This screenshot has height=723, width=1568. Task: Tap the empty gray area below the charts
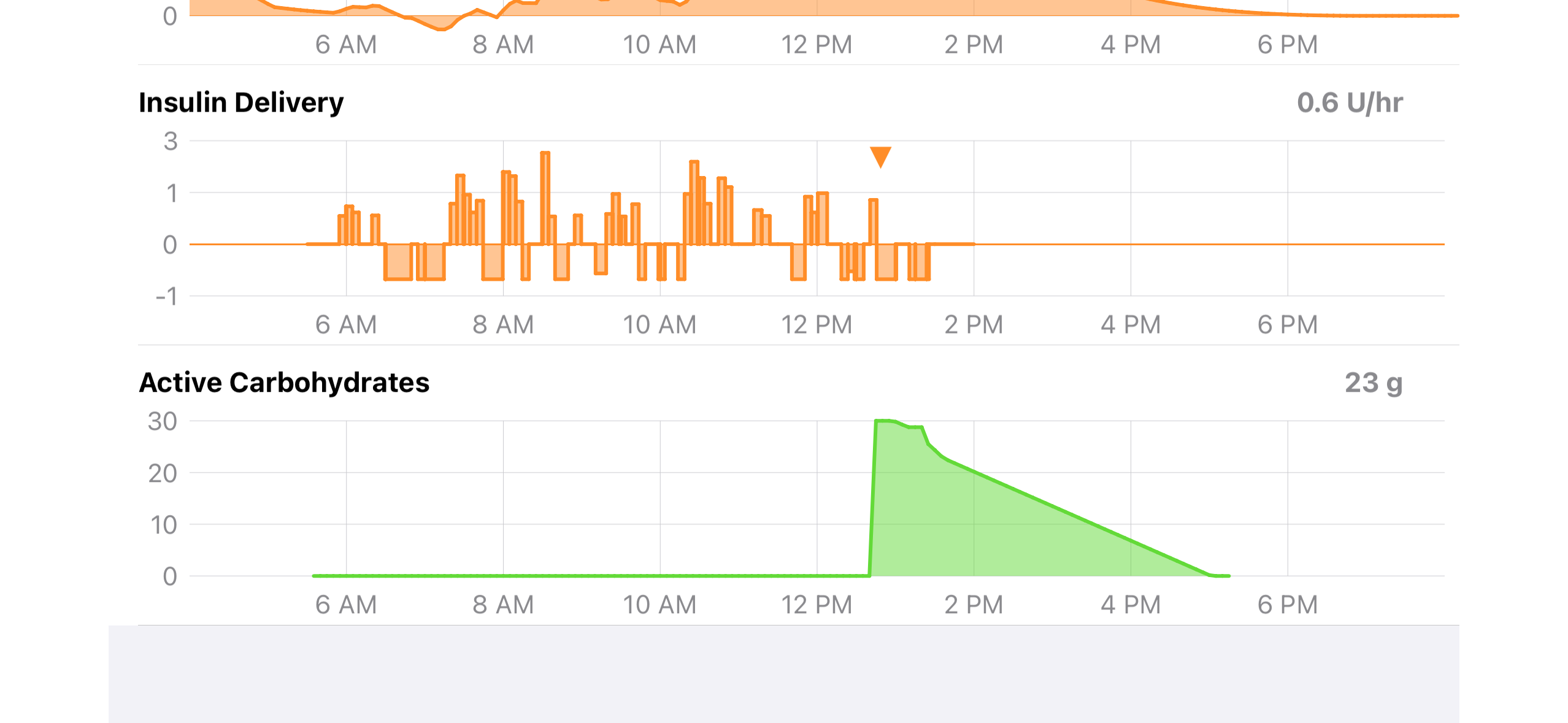[783, 673]
